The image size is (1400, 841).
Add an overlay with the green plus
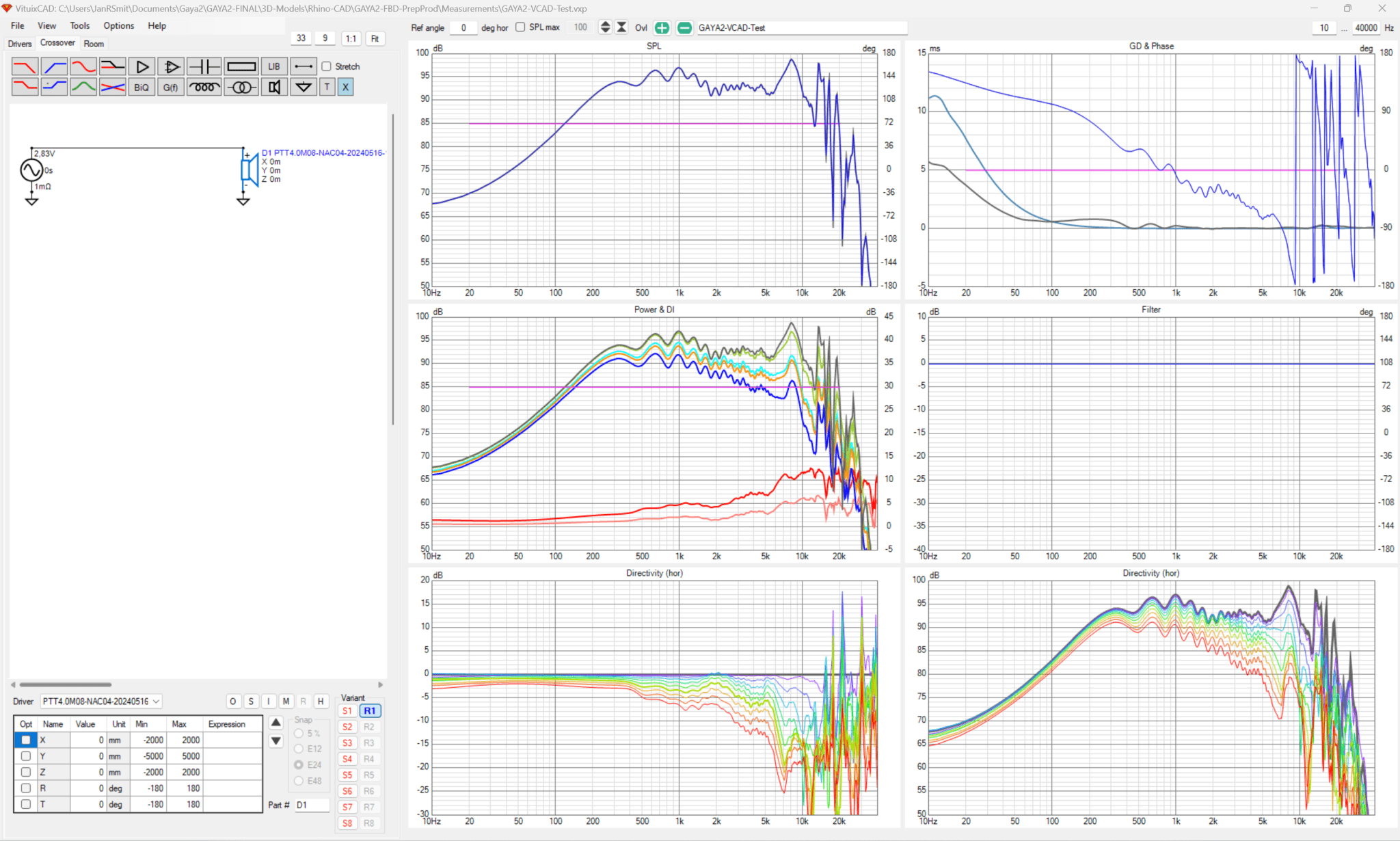pyautogui.click(x=662, y=28)
